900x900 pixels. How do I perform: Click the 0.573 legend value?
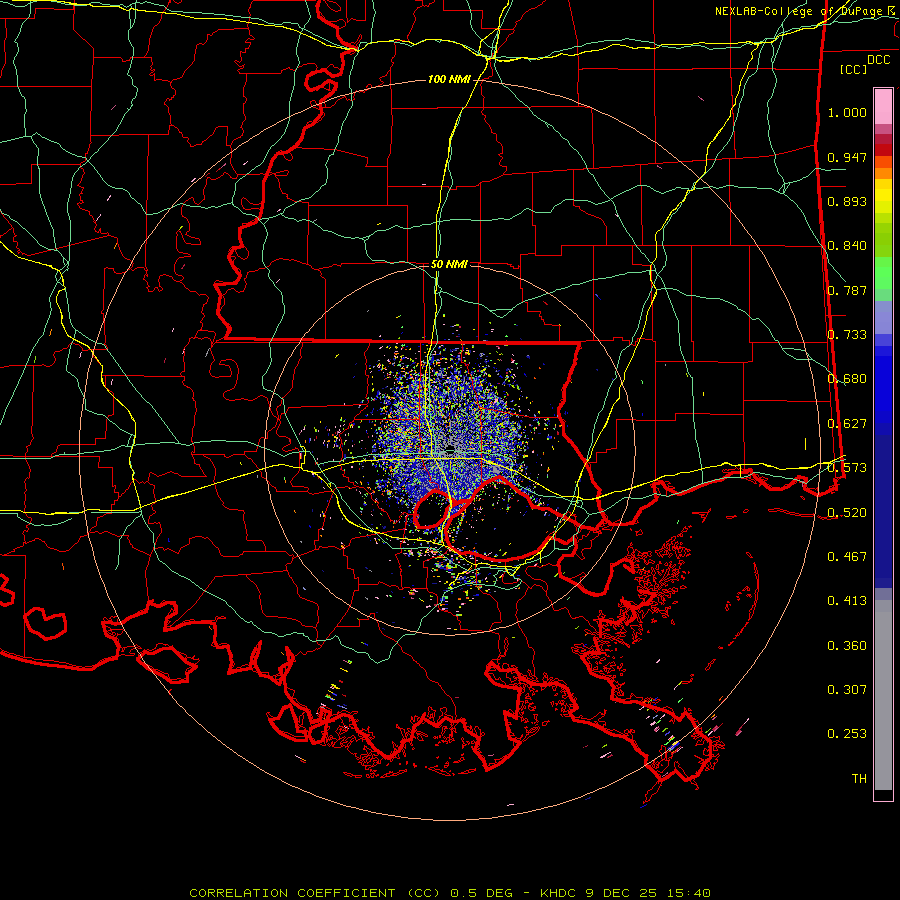pos(847,468)
